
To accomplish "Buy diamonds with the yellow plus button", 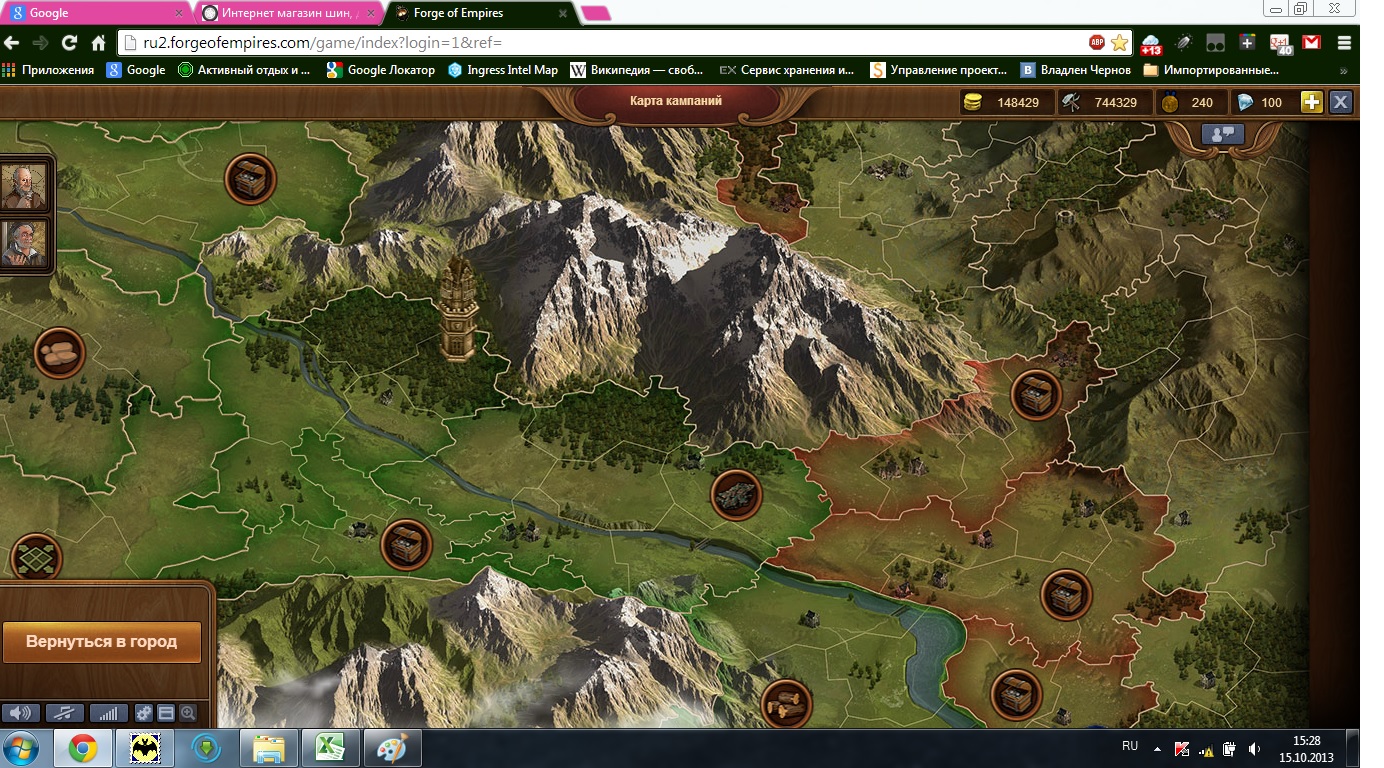I will tap(1311, 102).
